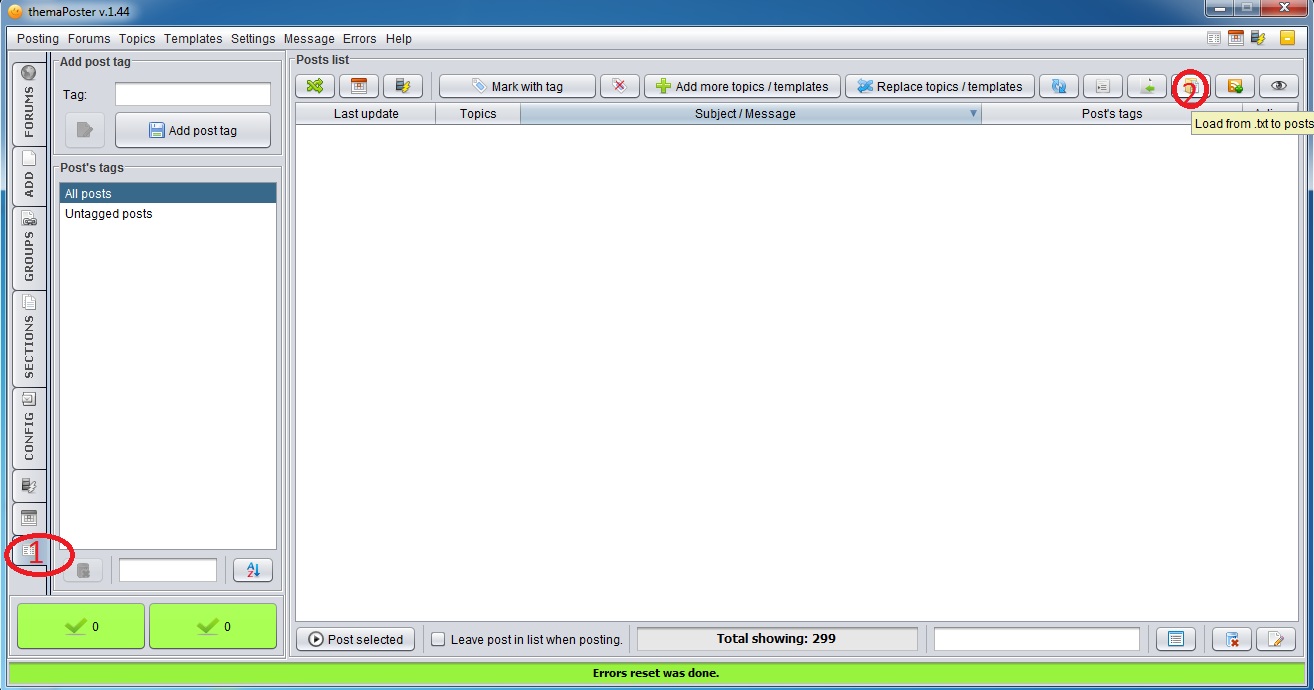This screenshot has height=690, width=1314.
Task: Open the posts list sidebar tab at bottom
Action: 29,551
